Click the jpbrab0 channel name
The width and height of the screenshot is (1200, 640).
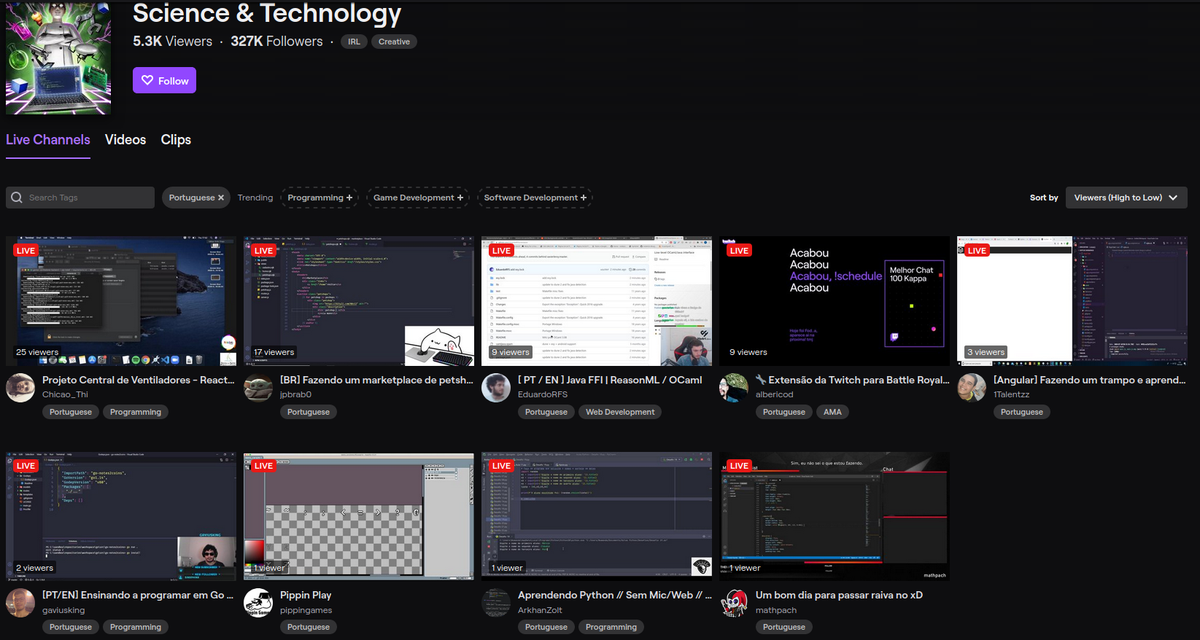pyautogui.click(x=296, y=395)
